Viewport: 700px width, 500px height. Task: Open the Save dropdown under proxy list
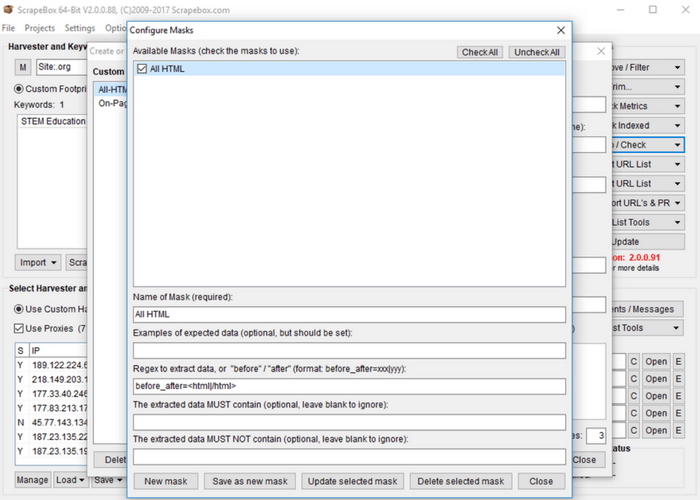108,480
